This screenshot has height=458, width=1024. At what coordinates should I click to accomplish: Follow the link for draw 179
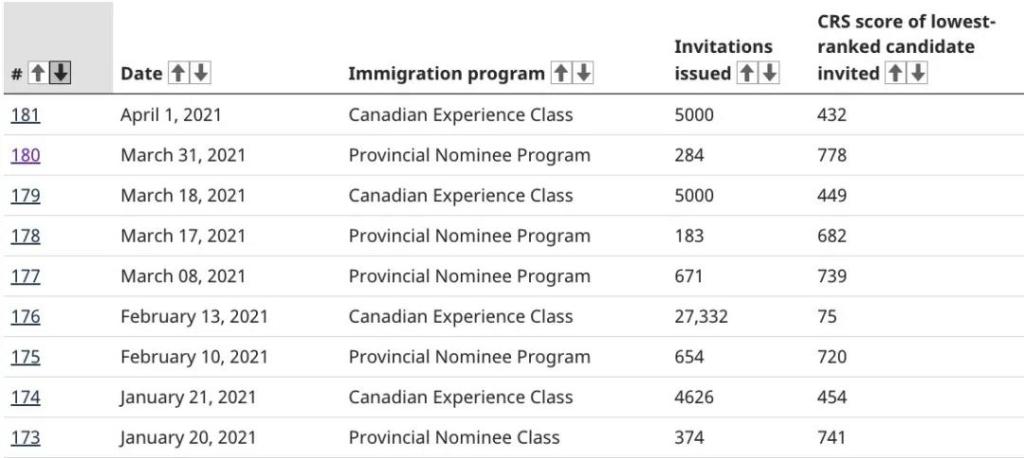pos(25,195)
